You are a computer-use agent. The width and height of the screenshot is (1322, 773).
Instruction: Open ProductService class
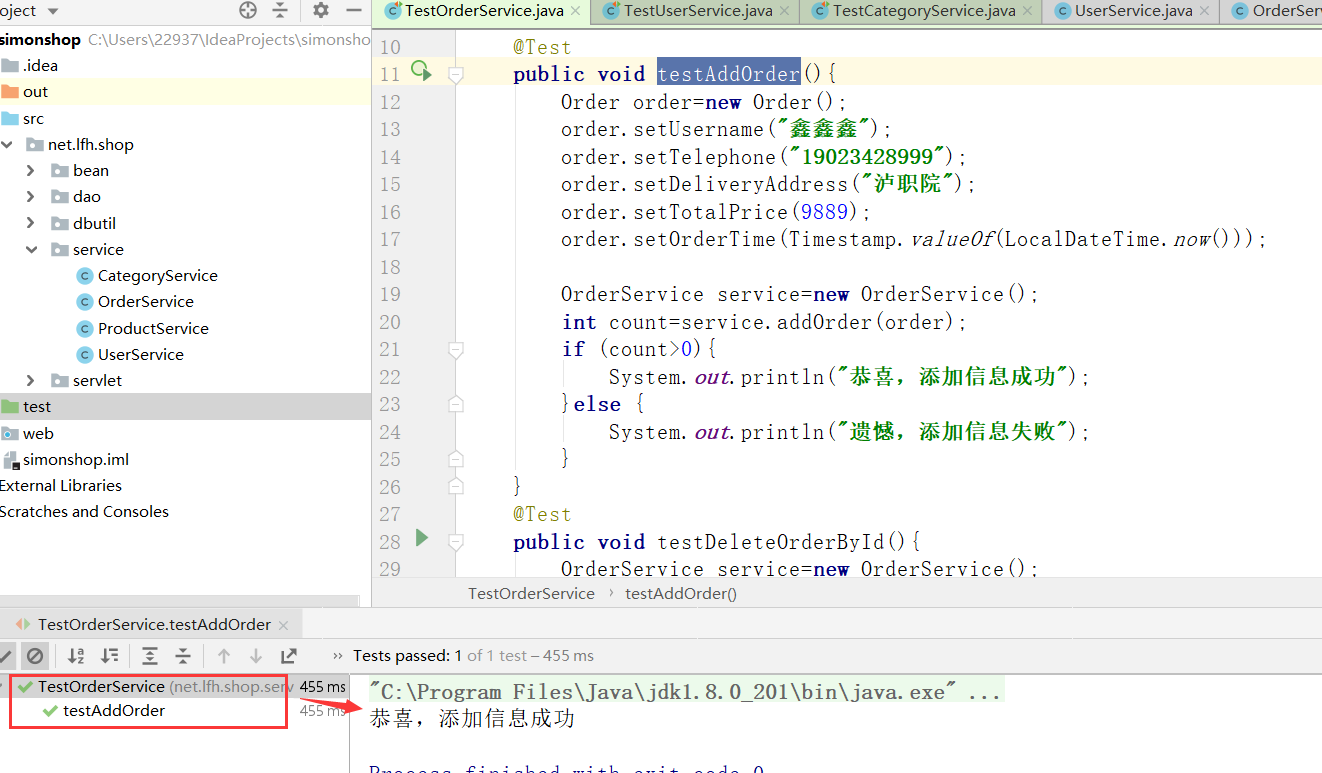(153, 329)
